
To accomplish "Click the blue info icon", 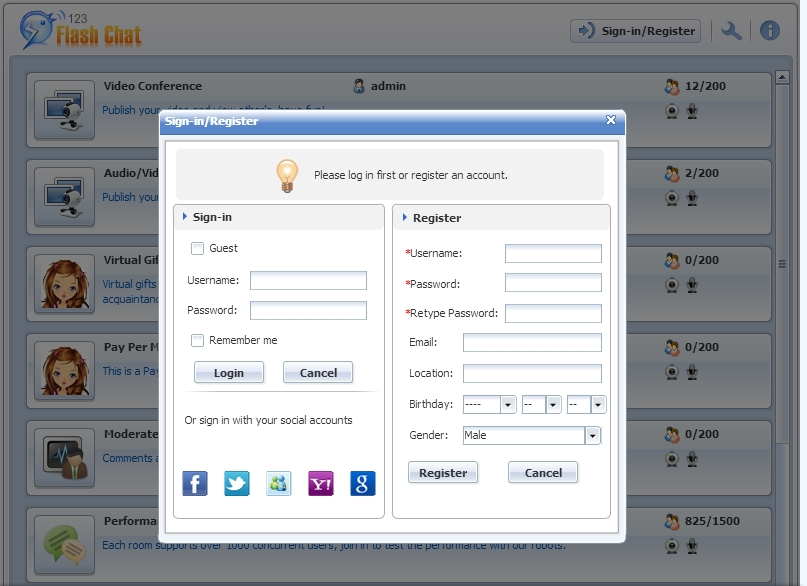I will click(769, 31).
